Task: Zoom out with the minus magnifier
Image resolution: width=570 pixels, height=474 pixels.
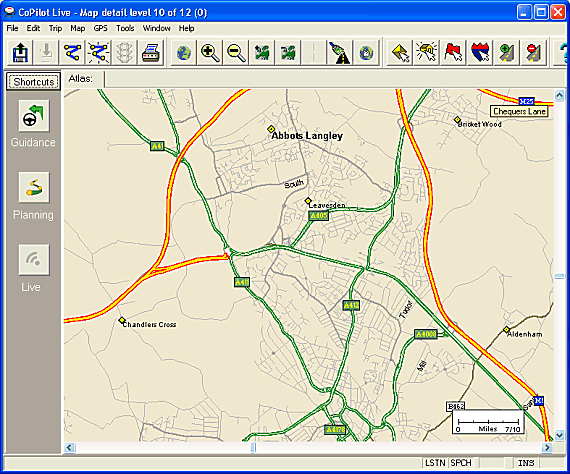Action: coord(236,53)
